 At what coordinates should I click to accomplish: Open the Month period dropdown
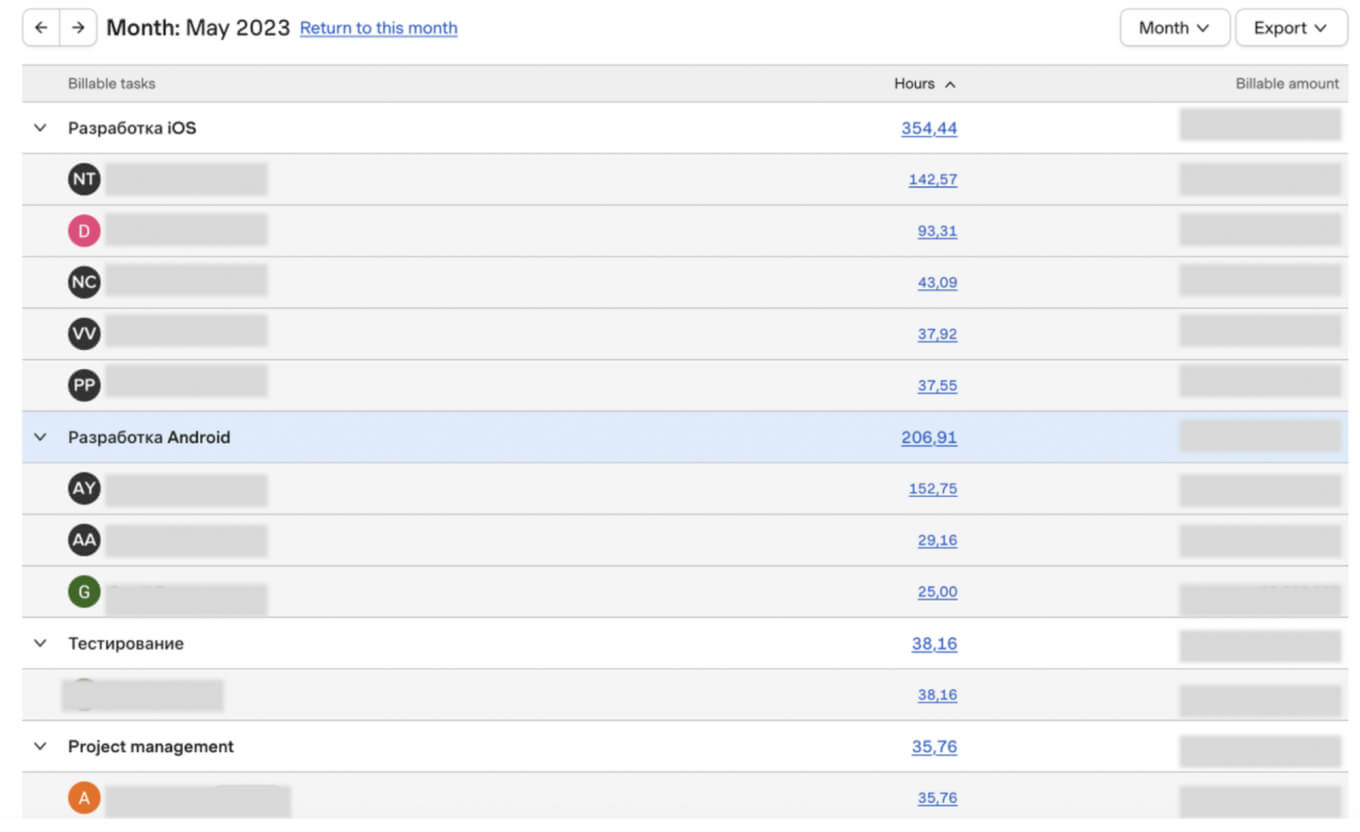tap(1174, 28)
